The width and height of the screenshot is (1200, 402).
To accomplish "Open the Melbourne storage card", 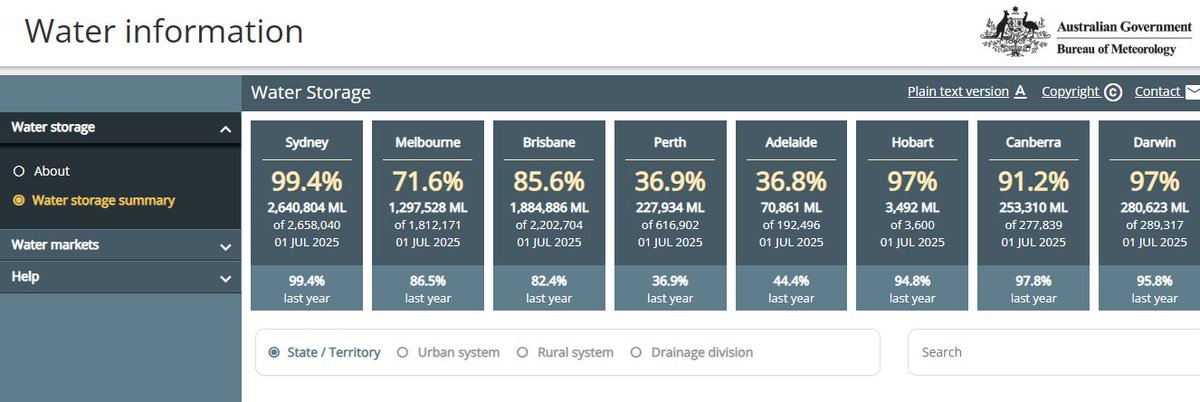I will (428, 217).
